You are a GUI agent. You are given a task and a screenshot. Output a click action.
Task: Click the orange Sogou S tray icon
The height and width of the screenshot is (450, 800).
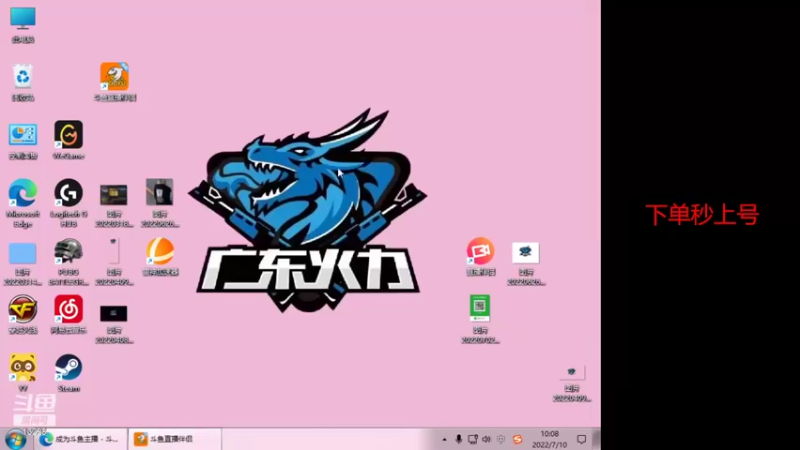point(517,439)
